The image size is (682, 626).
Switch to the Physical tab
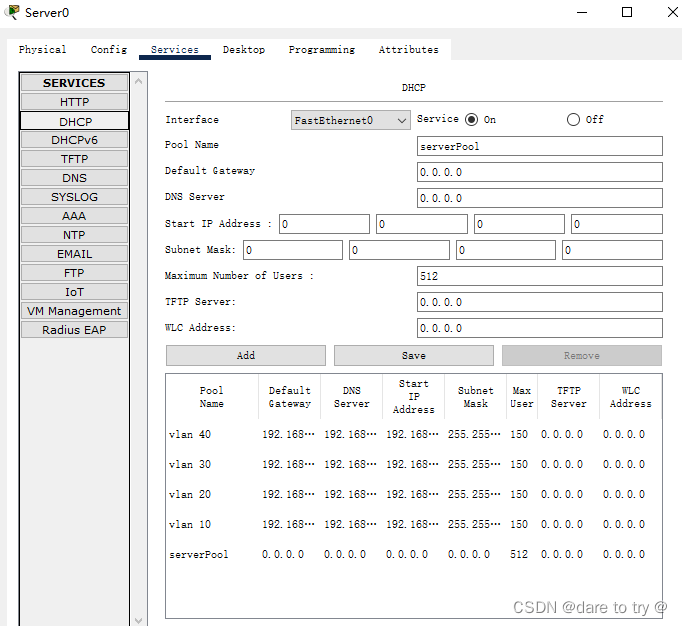[43, 50]
